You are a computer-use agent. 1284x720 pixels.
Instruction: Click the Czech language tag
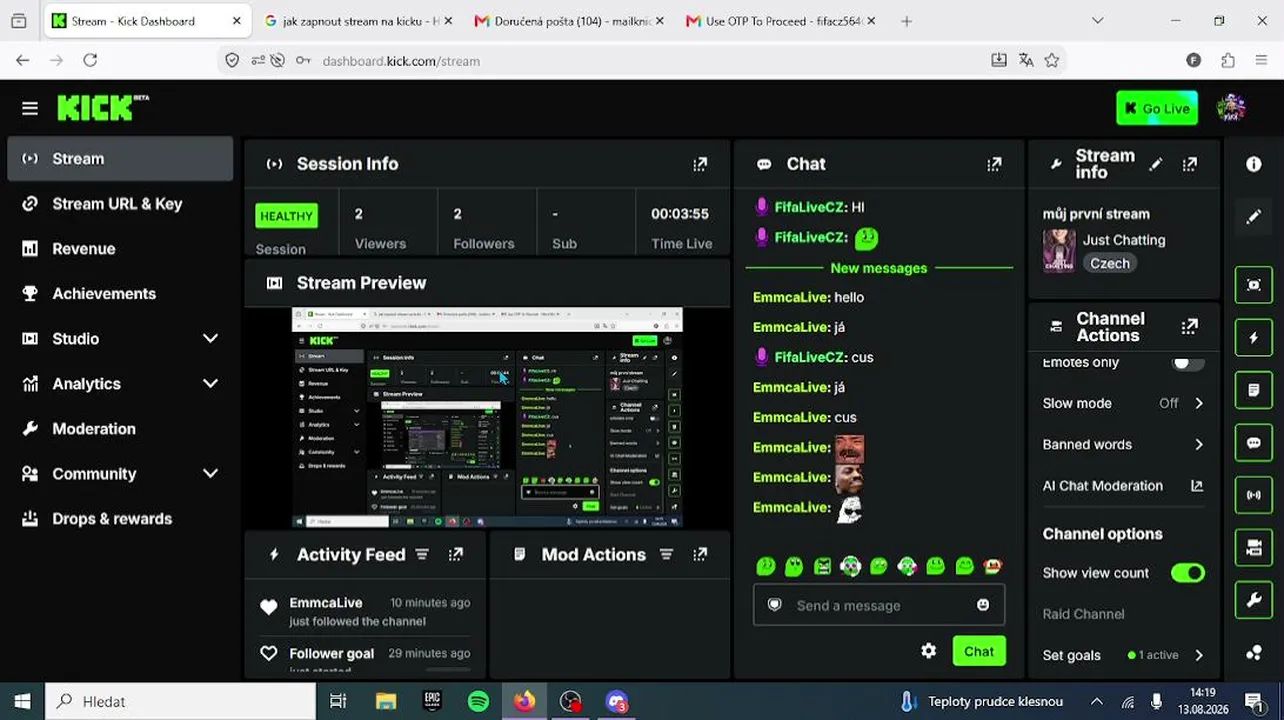point(1110,263)
